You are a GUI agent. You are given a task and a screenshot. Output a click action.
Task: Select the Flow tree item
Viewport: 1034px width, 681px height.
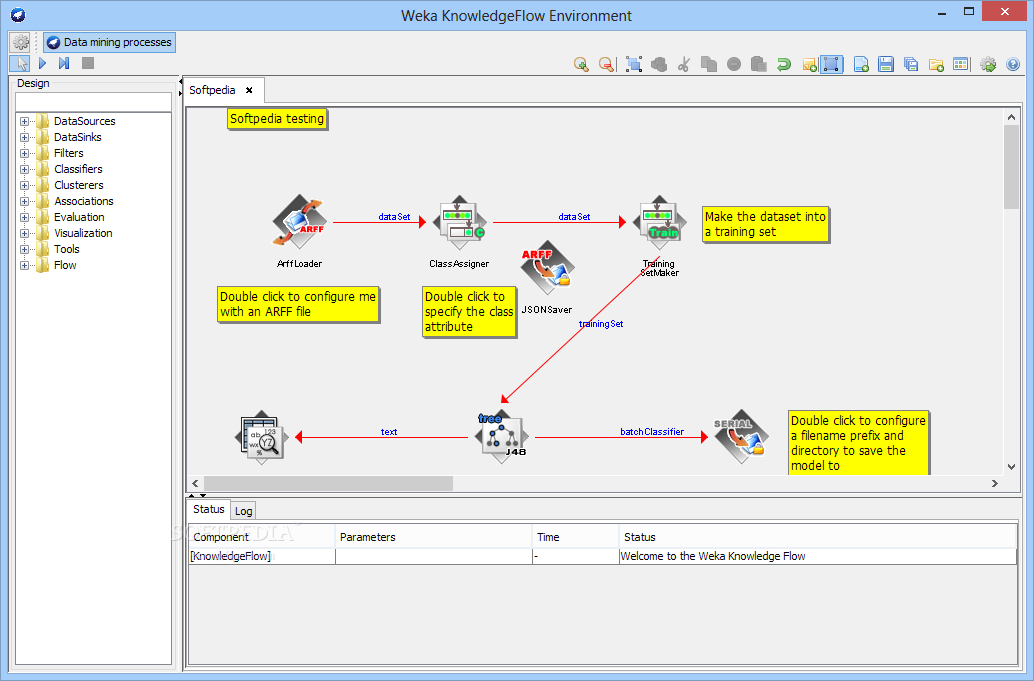click(65, 265)
